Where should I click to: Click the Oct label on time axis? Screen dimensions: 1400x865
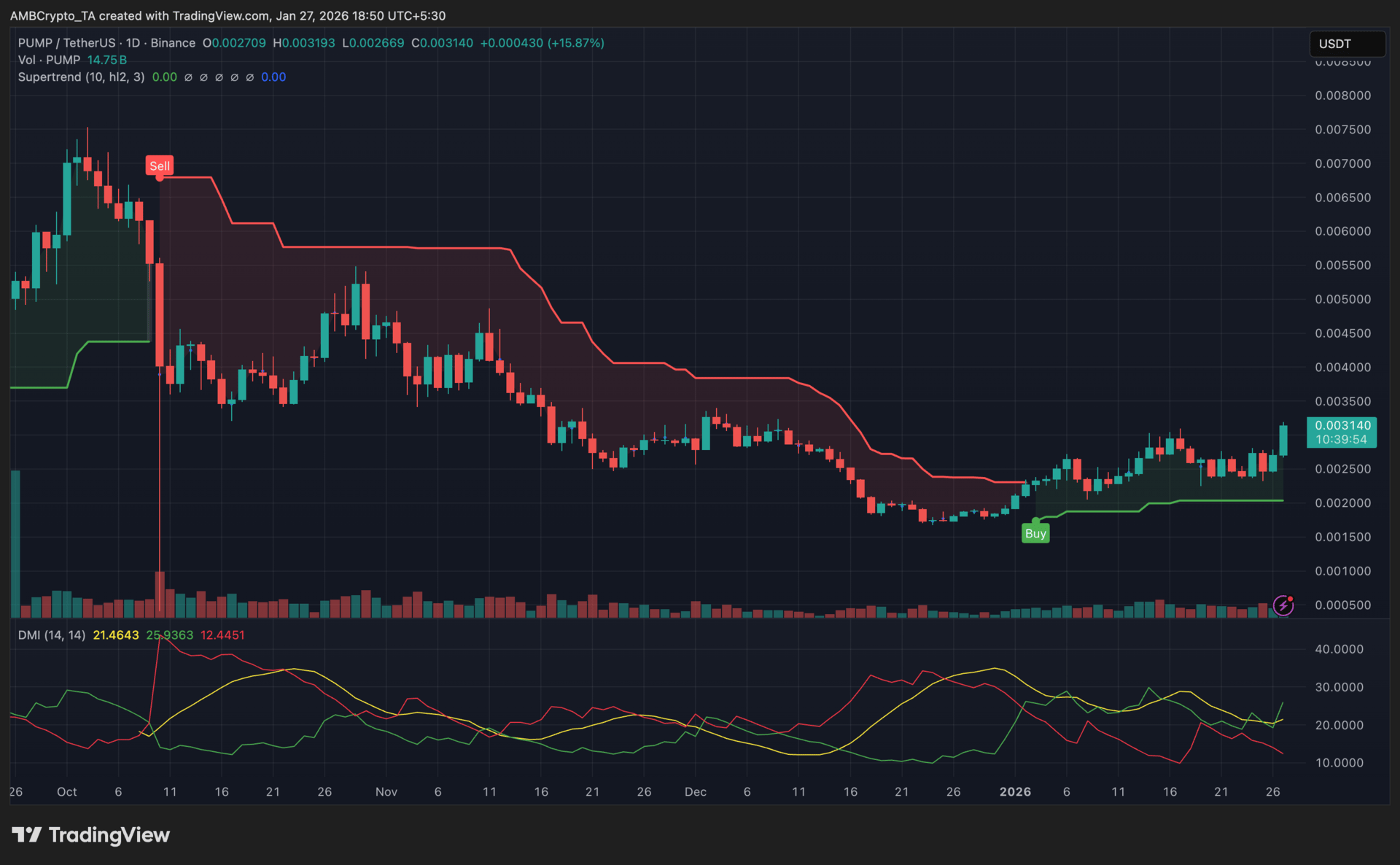tap(66, 791)
